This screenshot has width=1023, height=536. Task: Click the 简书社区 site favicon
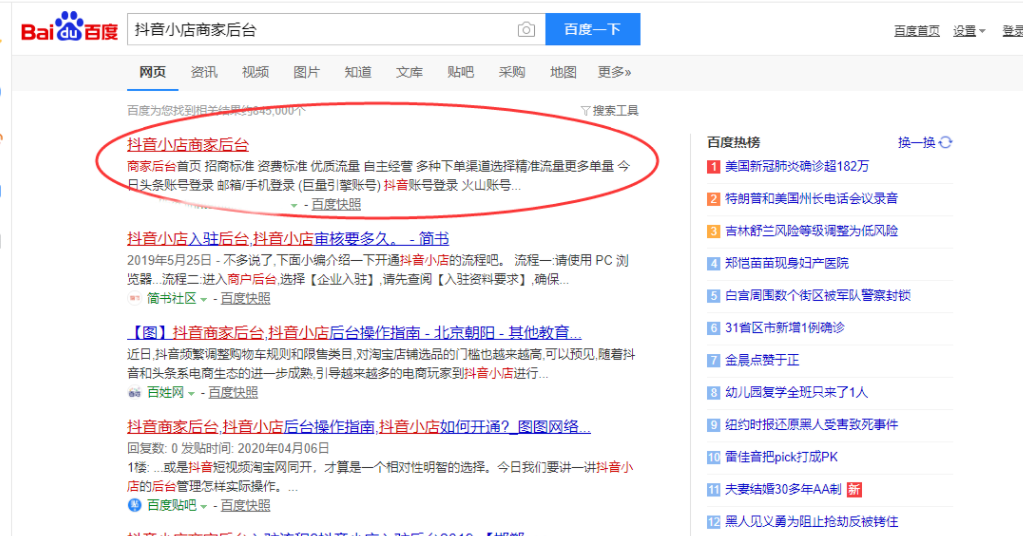pos(134,298)
